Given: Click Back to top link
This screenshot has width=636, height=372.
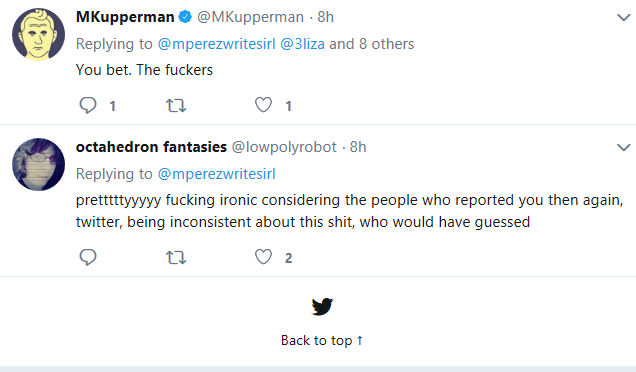Looking at the screenshot, I should pyautogui.click(x=322, y=340).
